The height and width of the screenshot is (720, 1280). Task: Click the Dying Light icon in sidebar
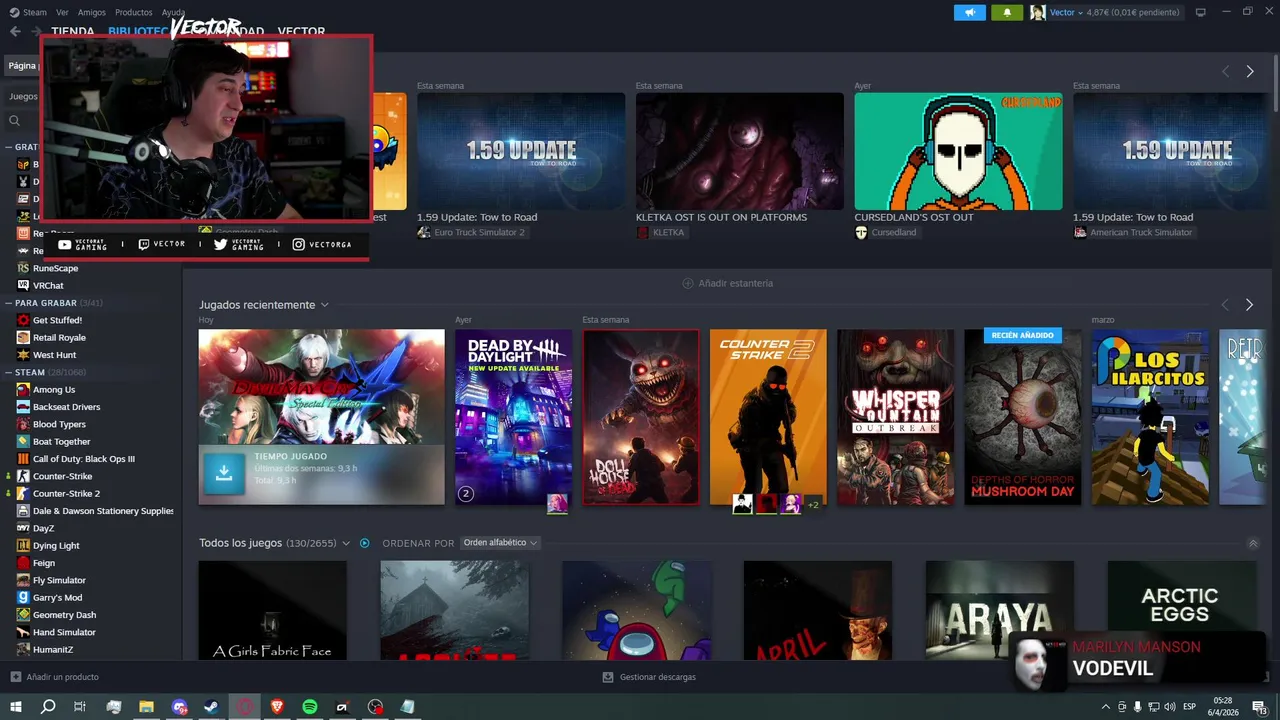pyautogui.click(x=23, y=545)
